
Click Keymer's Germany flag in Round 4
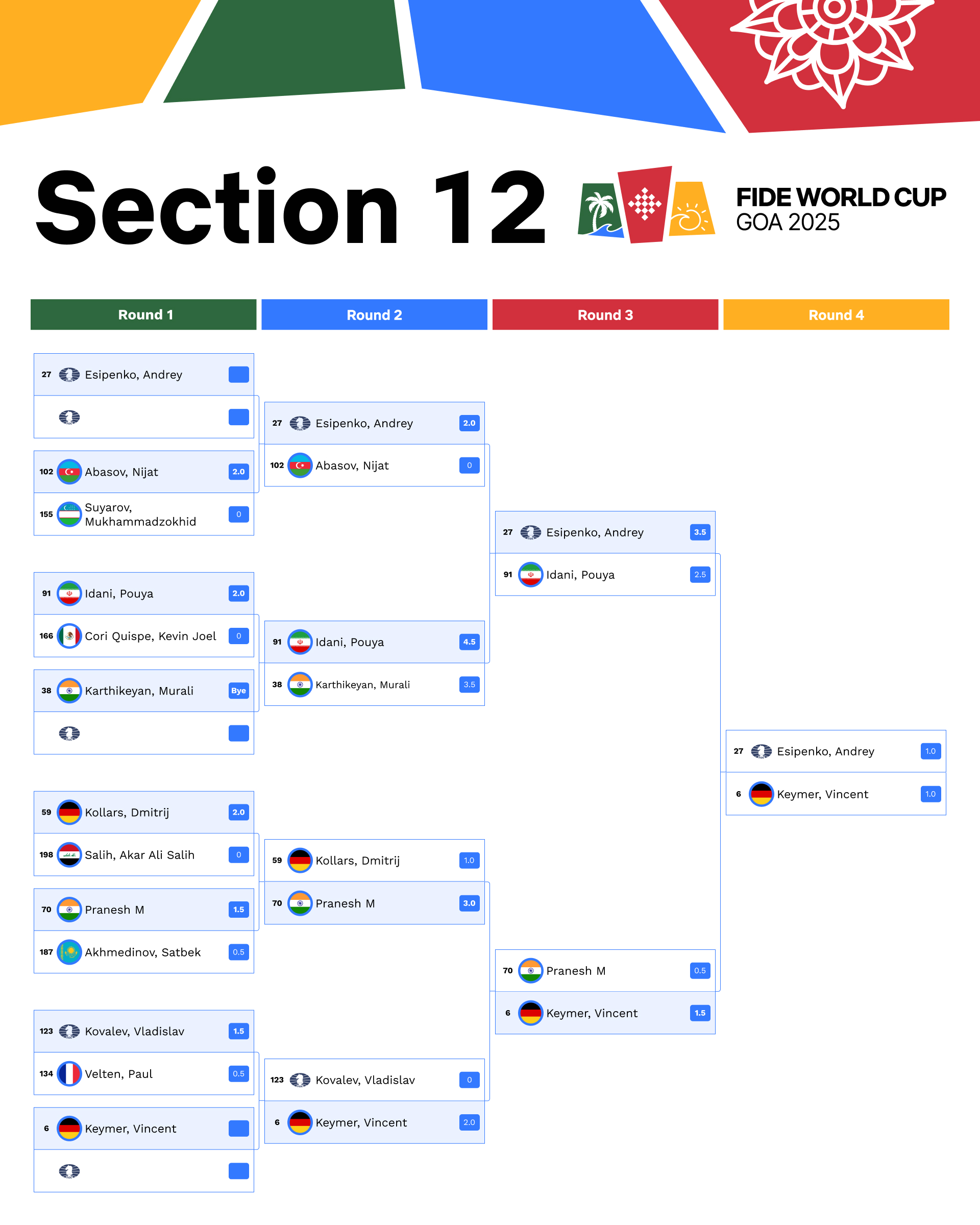761,794
